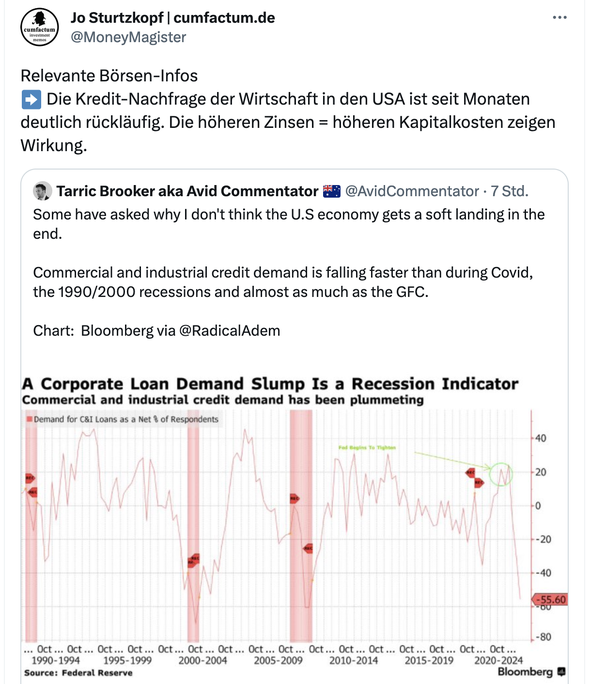Open Tarric Brooker aka Avid Commentator name

pyautogui.click(x=187, y=191)
